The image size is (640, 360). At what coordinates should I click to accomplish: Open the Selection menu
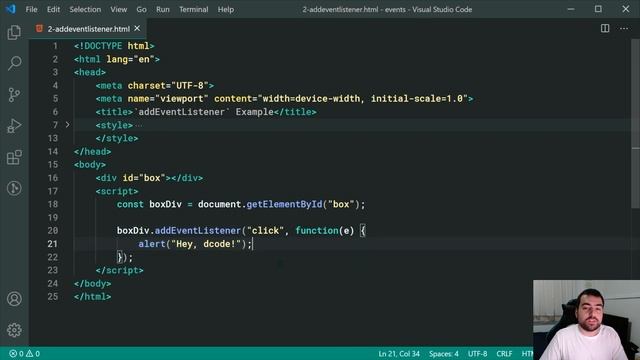85,9
